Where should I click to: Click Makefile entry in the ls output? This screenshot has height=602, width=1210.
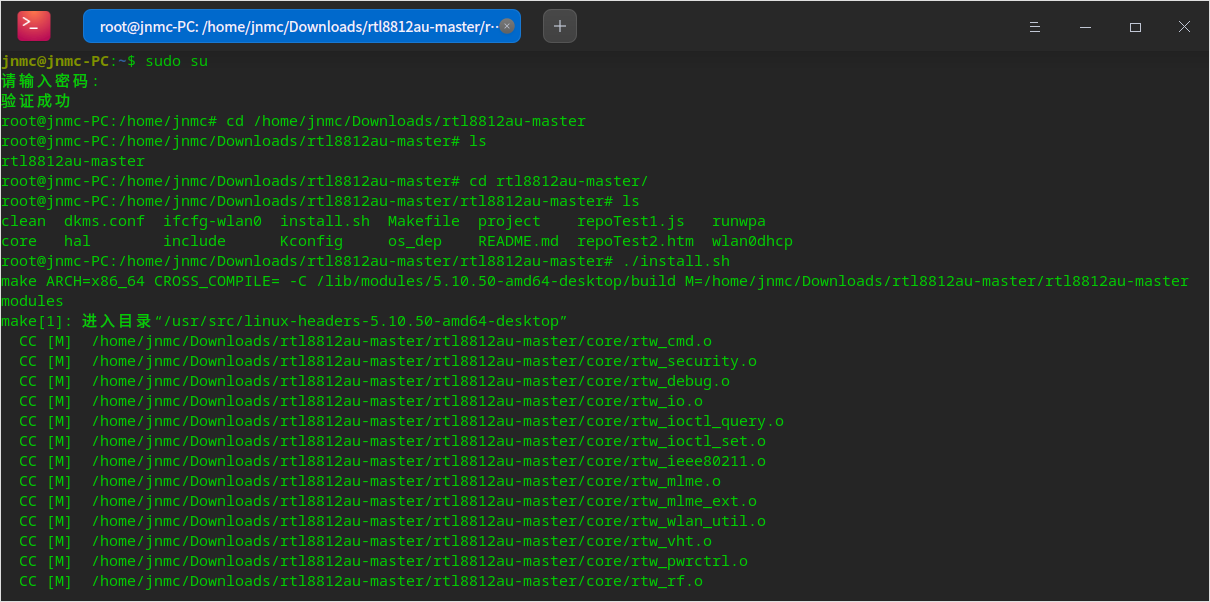pyautogui.click(x=423, y=221)
